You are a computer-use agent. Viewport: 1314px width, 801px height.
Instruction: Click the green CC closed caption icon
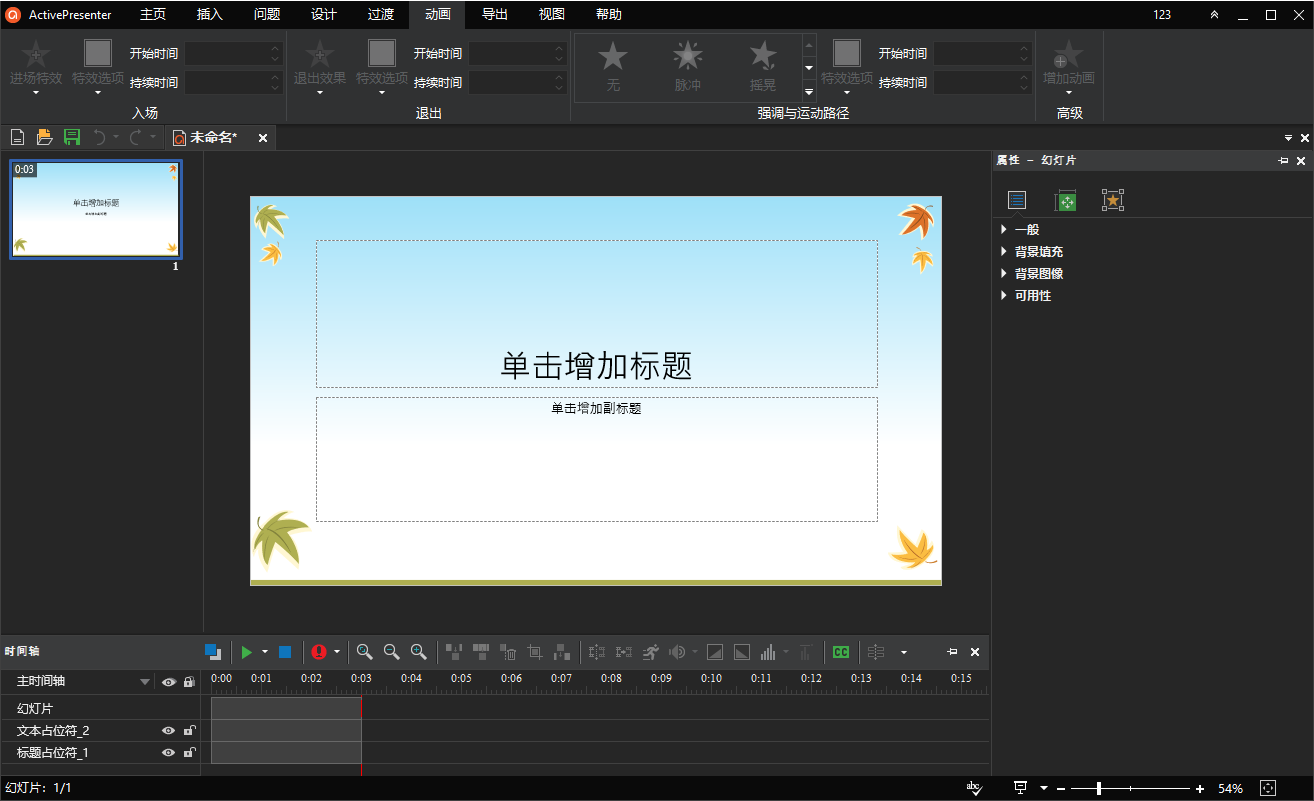point(841,652)
